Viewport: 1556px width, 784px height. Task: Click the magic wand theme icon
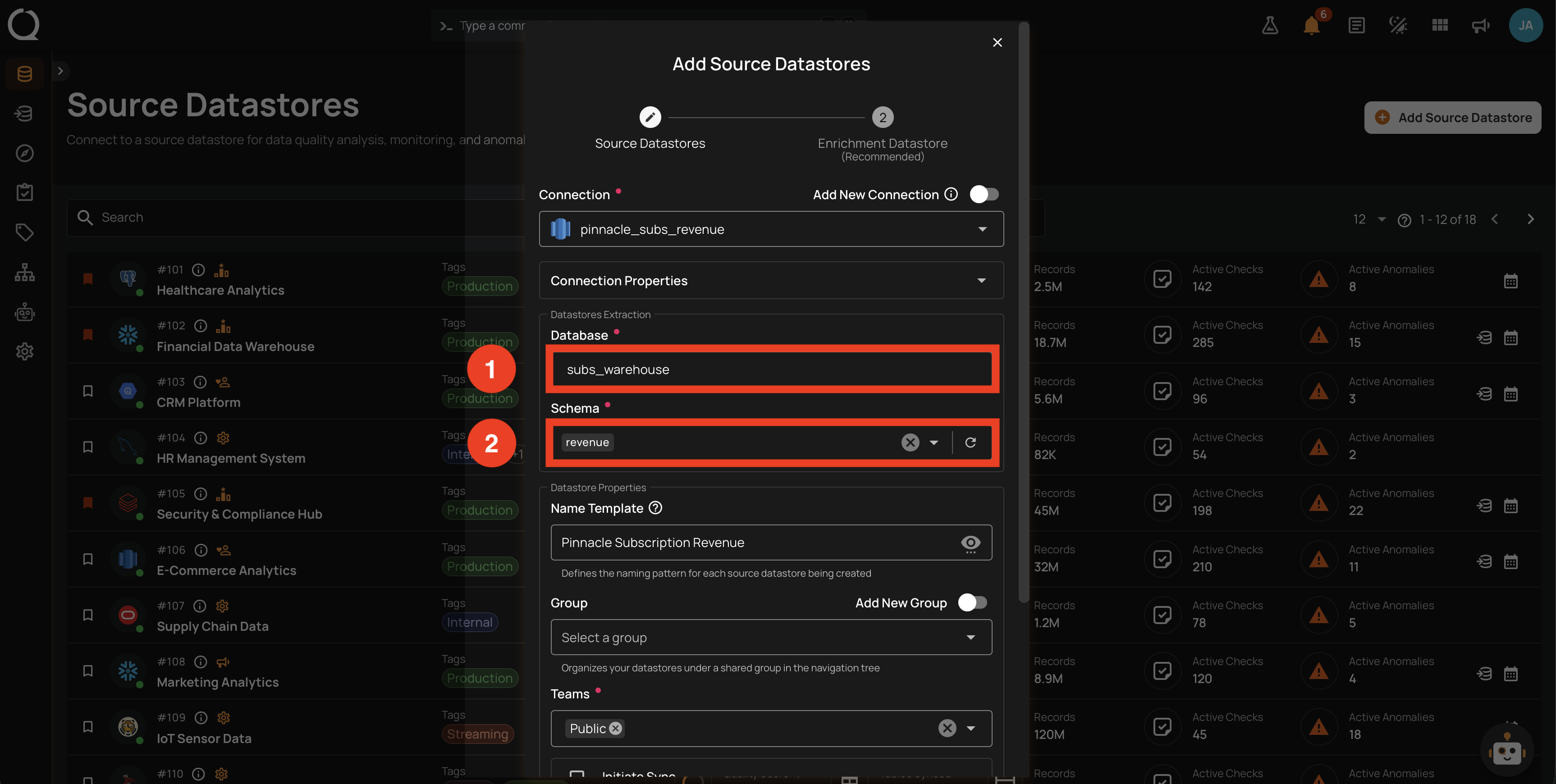(x=1398, y=25)
